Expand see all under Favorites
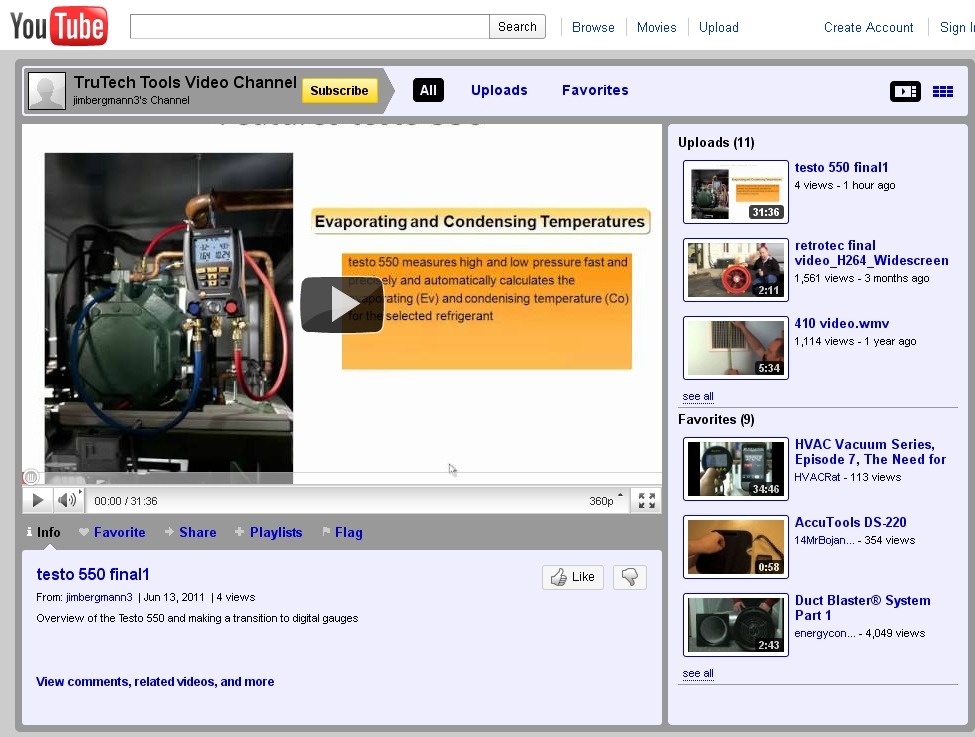The width and height of the screenshot is (975, 737). click(x=697, y=673)
